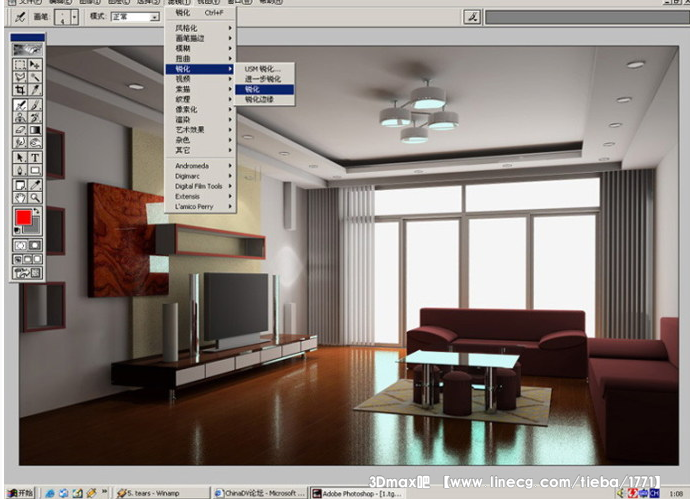Open the blending mode dropdown showing 正常
Screen dimensions: 690x499
click(x=135, y=17)
